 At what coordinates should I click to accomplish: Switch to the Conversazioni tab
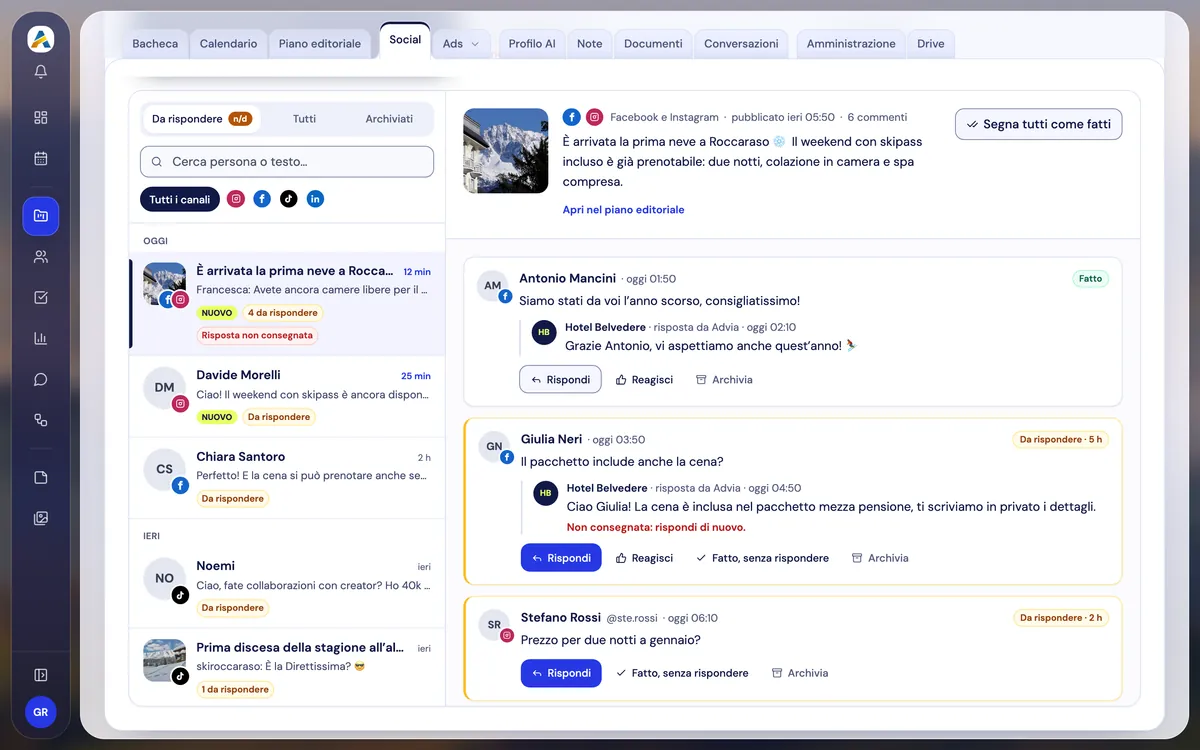[x=741, y=44]
